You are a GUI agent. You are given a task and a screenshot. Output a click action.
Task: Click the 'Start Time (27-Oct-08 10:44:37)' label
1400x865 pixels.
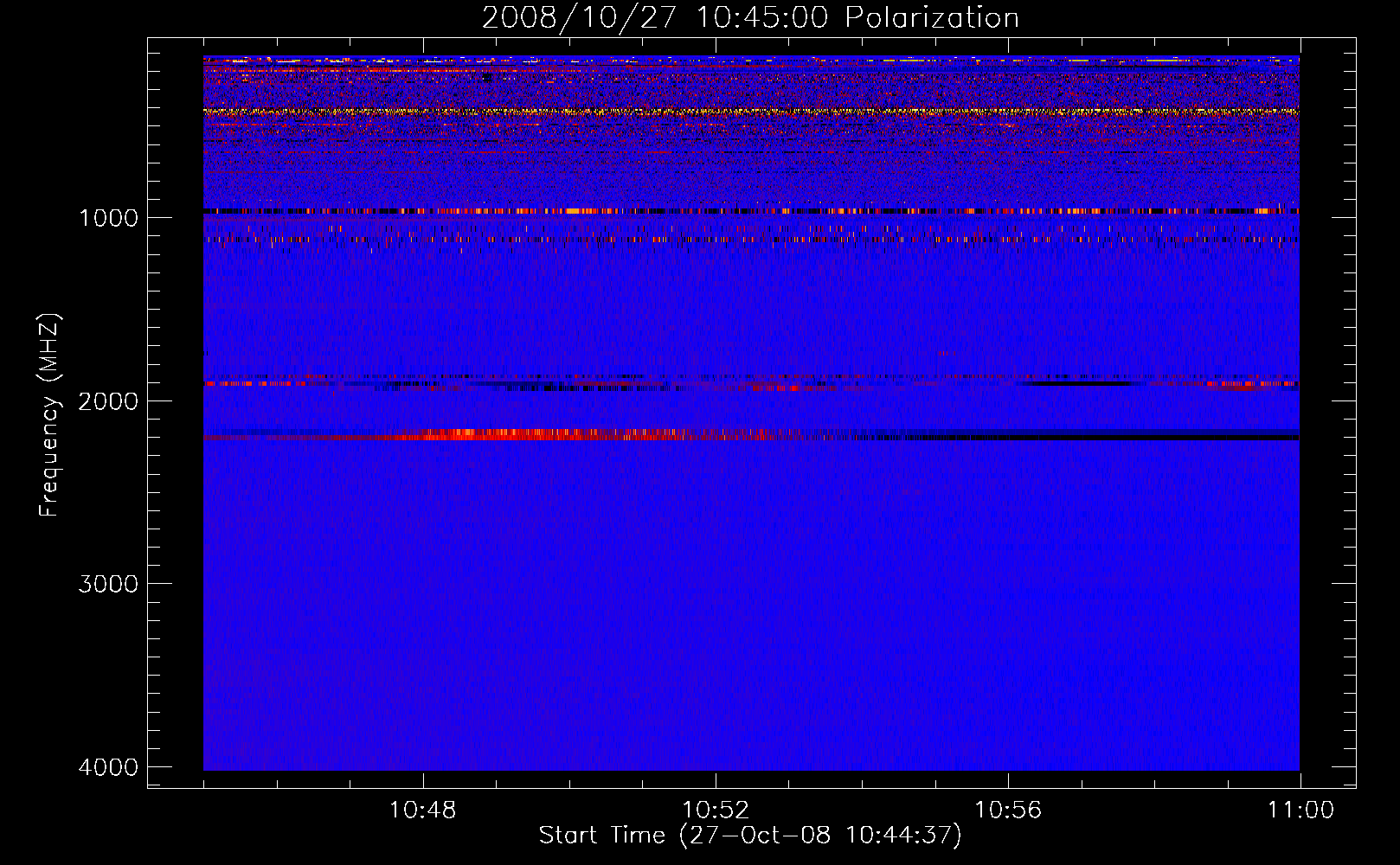750,836
